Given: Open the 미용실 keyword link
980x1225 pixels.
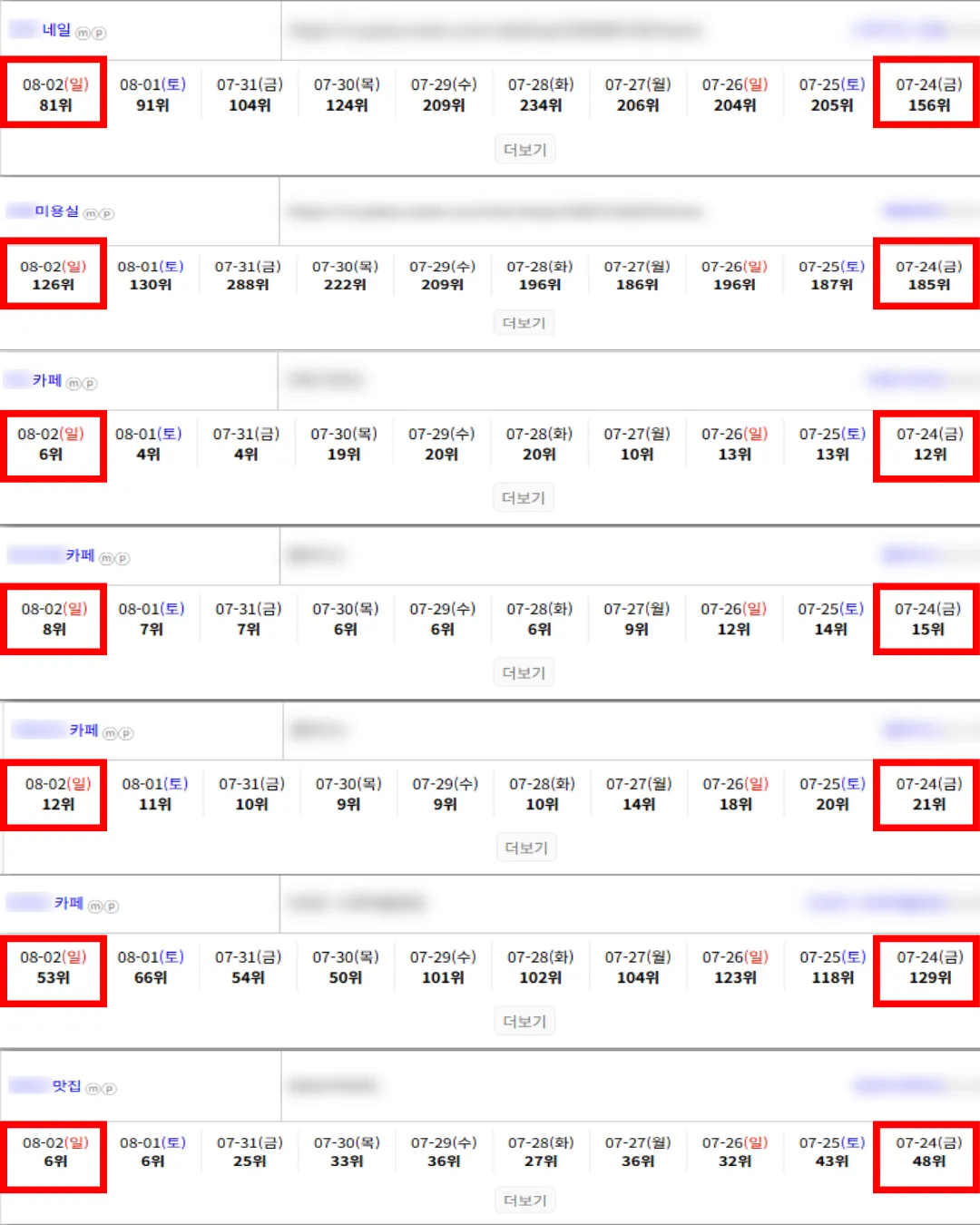Looking at the screenshot, I should (57, 211).
